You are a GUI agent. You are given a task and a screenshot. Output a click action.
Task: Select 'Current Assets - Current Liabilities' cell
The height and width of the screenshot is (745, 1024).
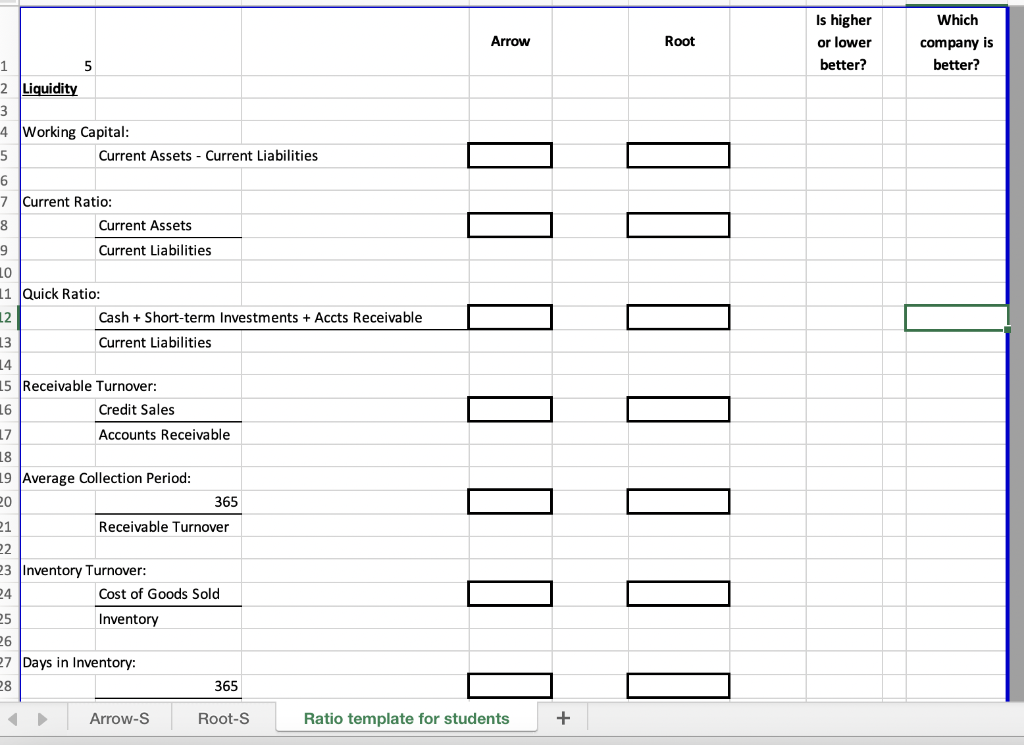[x=208, y=155]
